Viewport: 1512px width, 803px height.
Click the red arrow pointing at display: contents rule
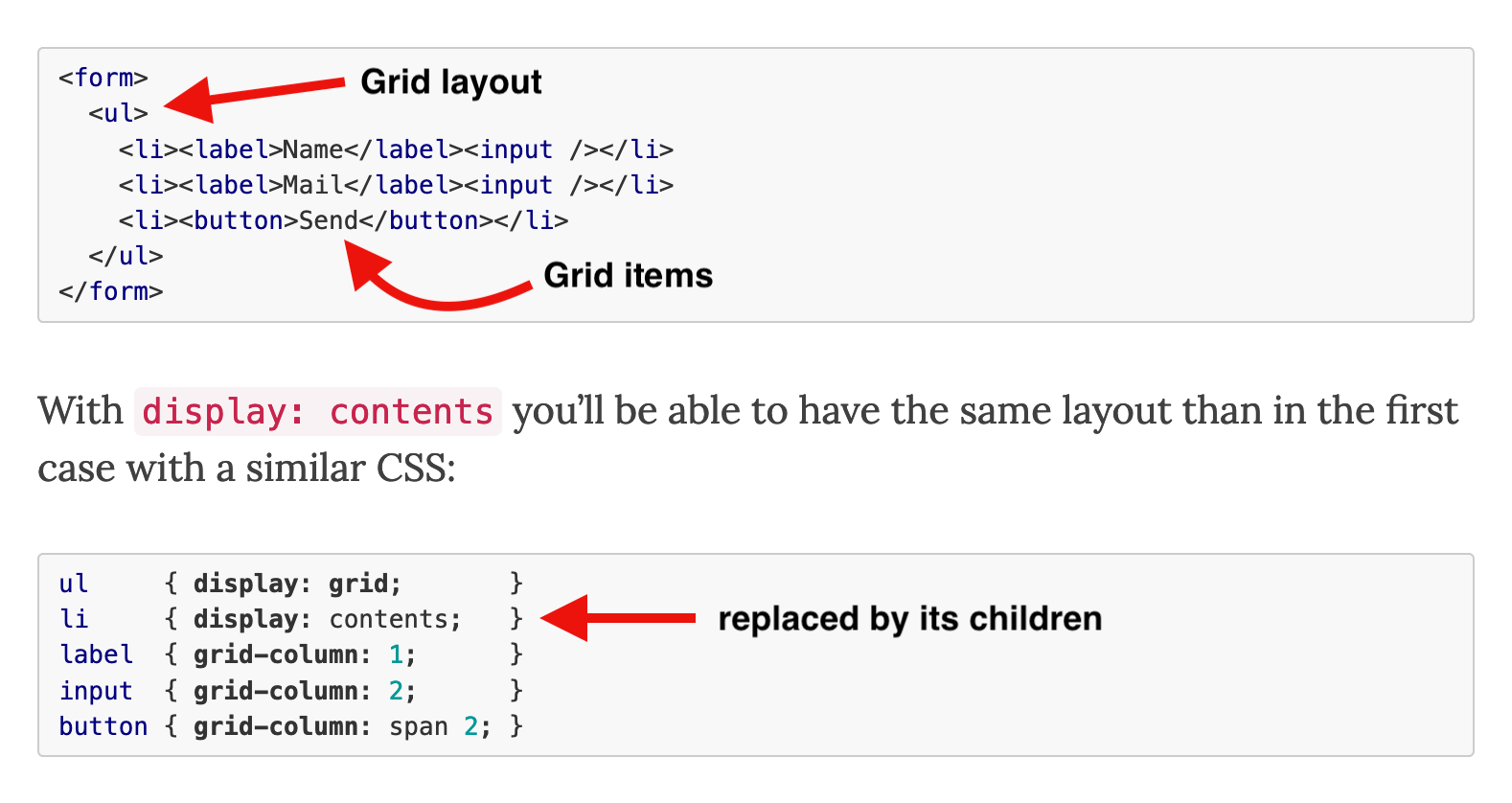coord(618,618)
